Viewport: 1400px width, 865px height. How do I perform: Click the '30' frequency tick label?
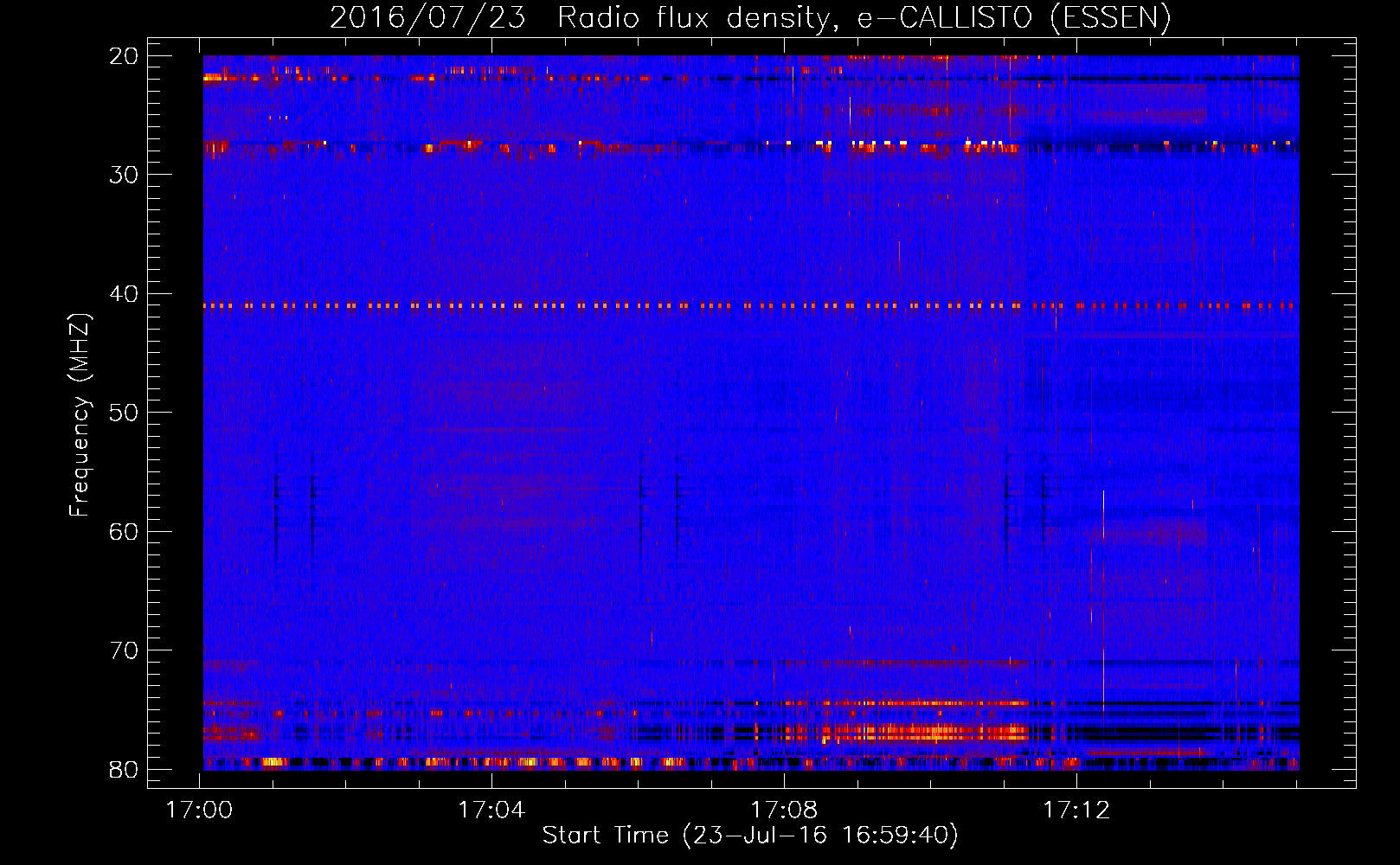pyautogui.click(x=125, y=175)
